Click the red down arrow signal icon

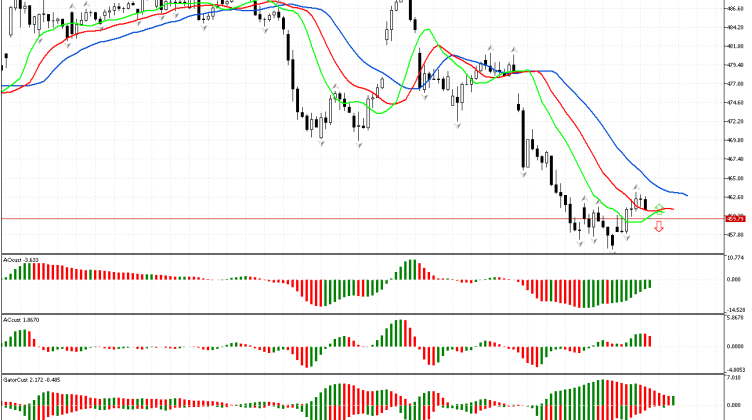click(x=659, y=228)
